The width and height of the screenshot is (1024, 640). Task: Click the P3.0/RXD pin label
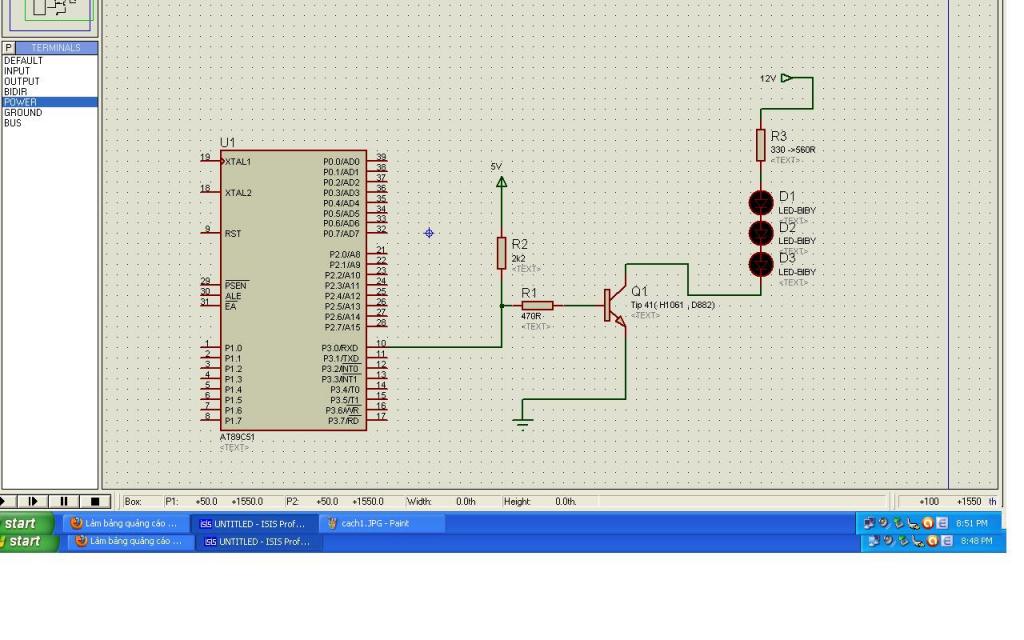340,348
